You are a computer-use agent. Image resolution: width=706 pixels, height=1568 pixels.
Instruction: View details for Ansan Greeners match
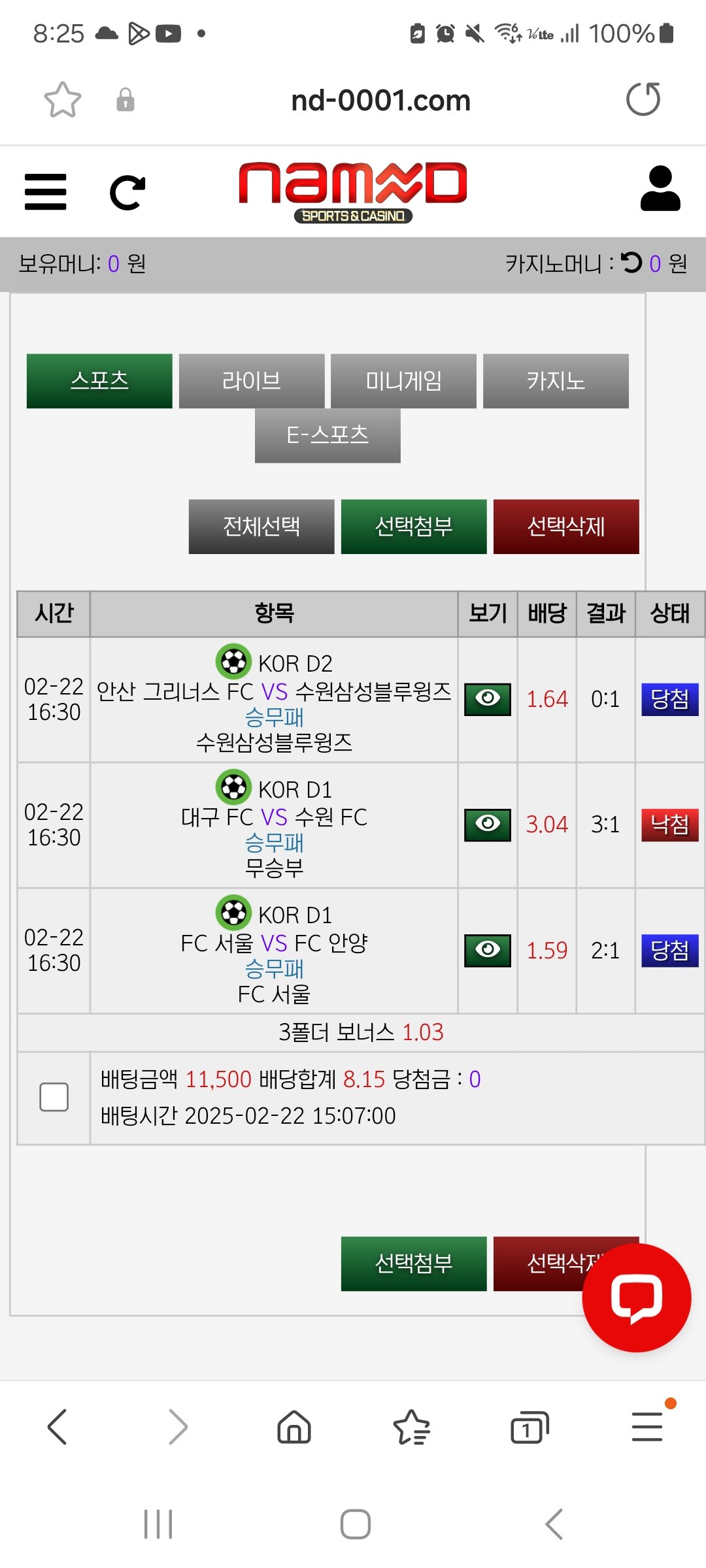[488, 698]
